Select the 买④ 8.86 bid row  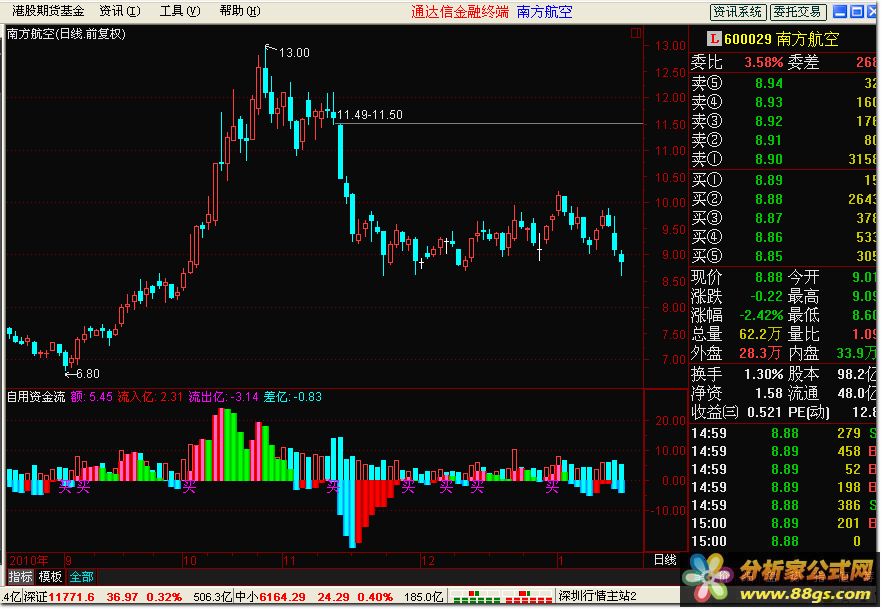(783, 237)
